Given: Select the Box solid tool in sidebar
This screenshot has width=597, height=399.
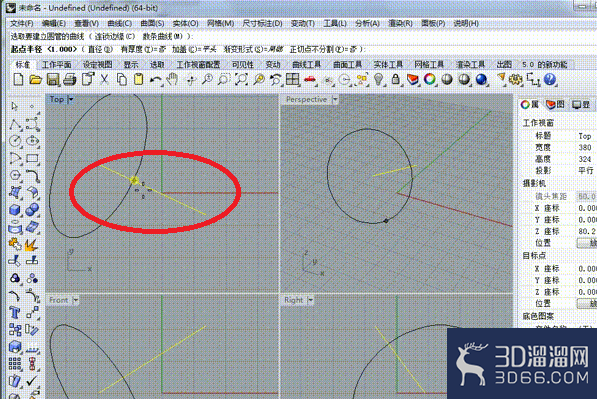Looking at the screenshot, I should coord(15,210).
